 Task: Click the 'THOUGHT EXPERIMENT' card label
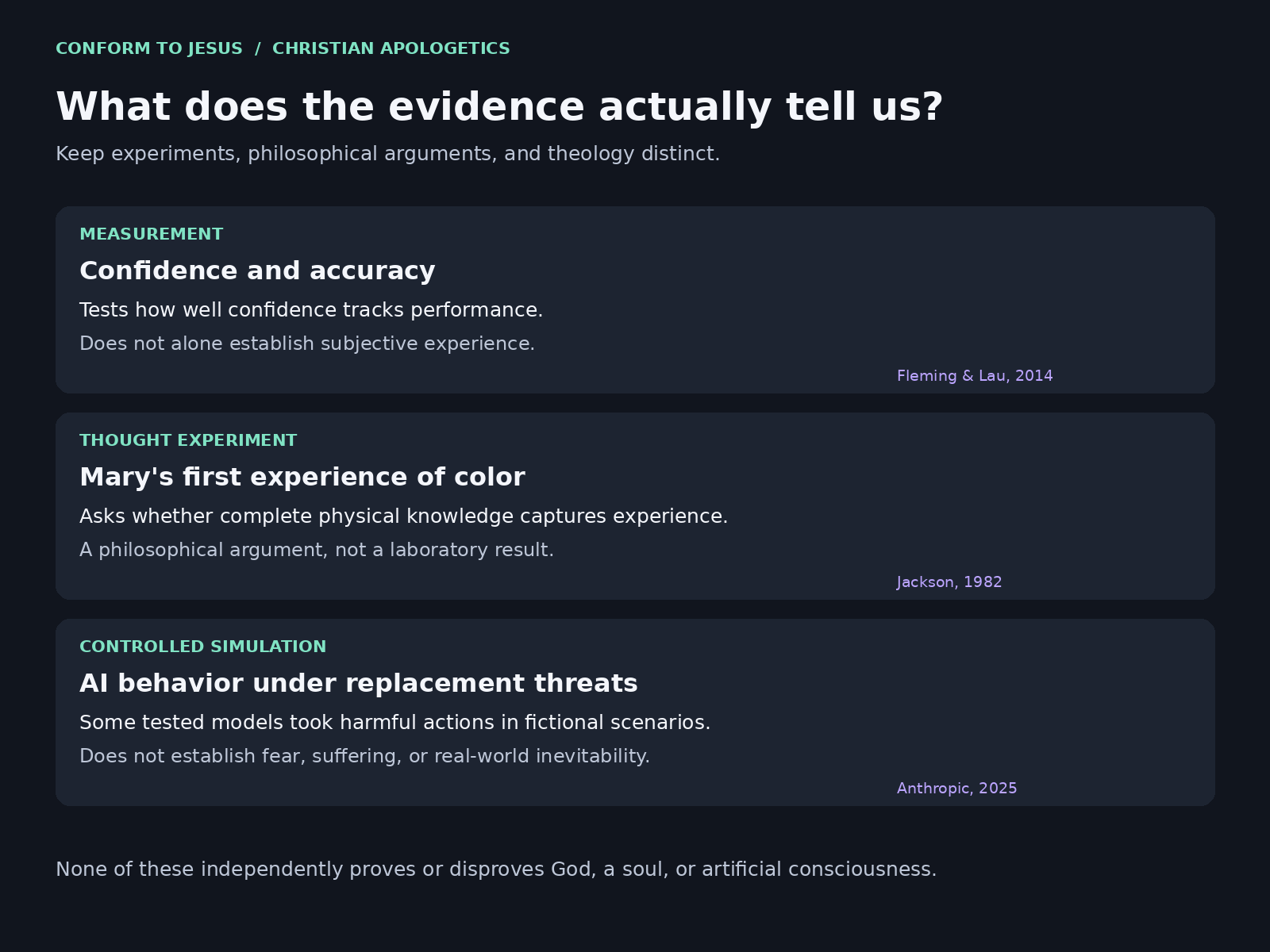coord(188,441)
